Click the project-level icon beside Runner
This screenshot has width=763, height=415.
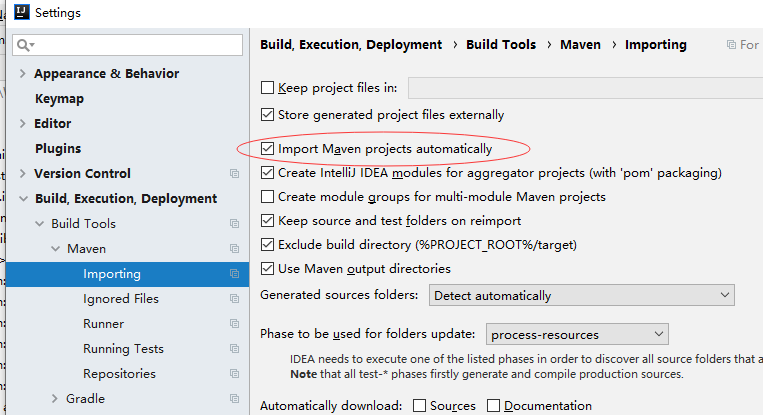coord(235,324)
